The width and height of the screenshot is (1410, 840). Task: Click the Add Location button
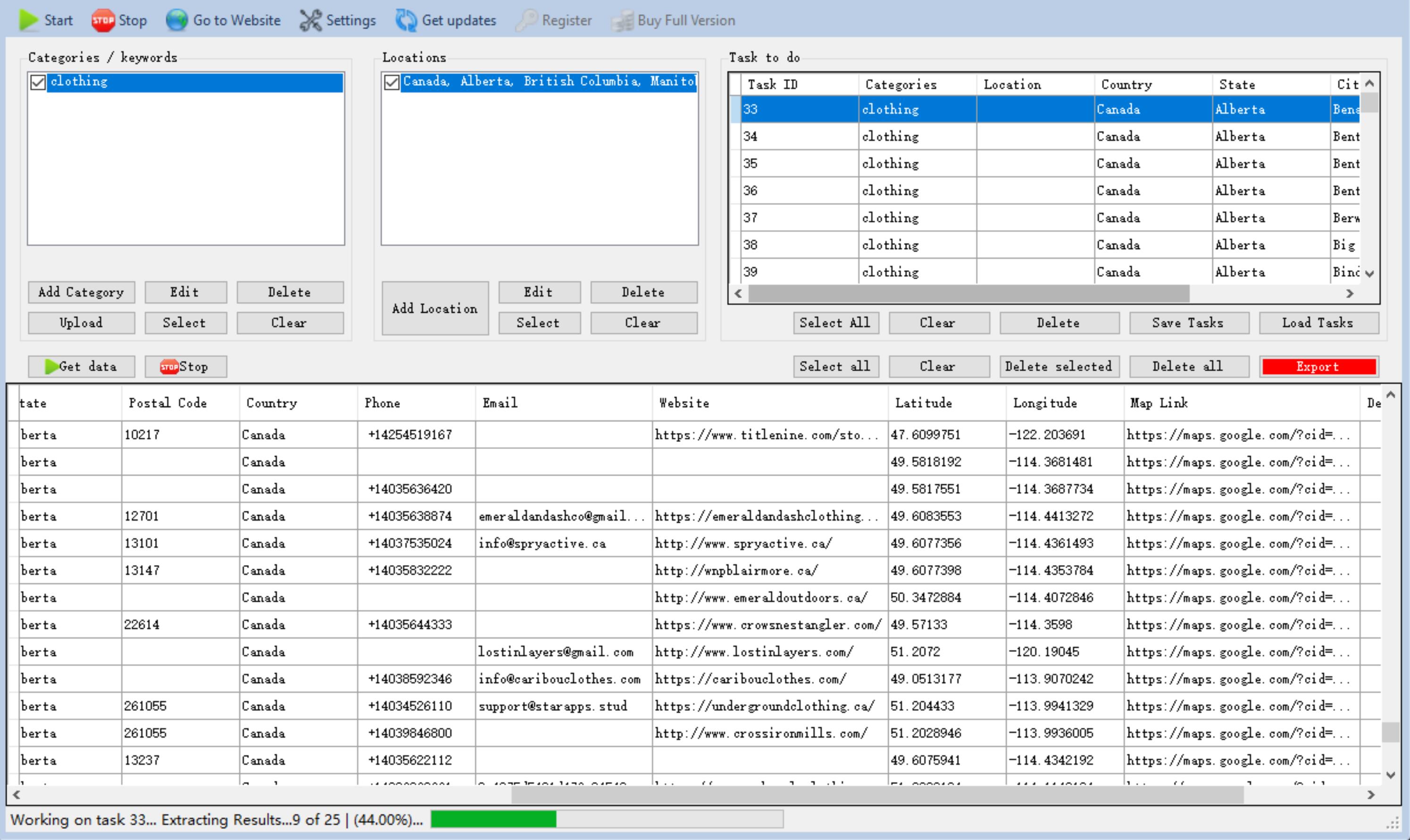click(435, 308)
